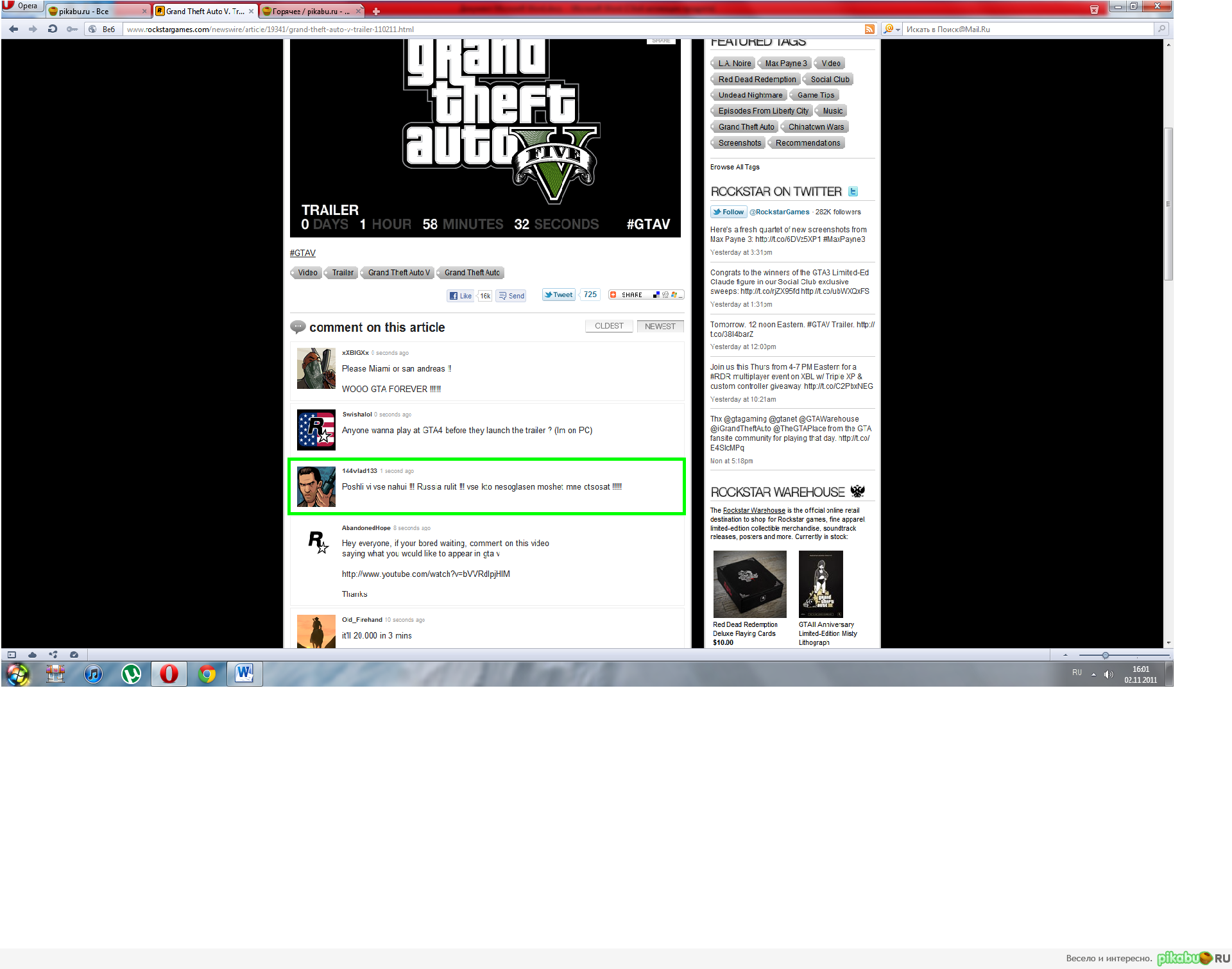Toggle comment sorting to OLDEST
1232x969 pixels.
(609, 326)
